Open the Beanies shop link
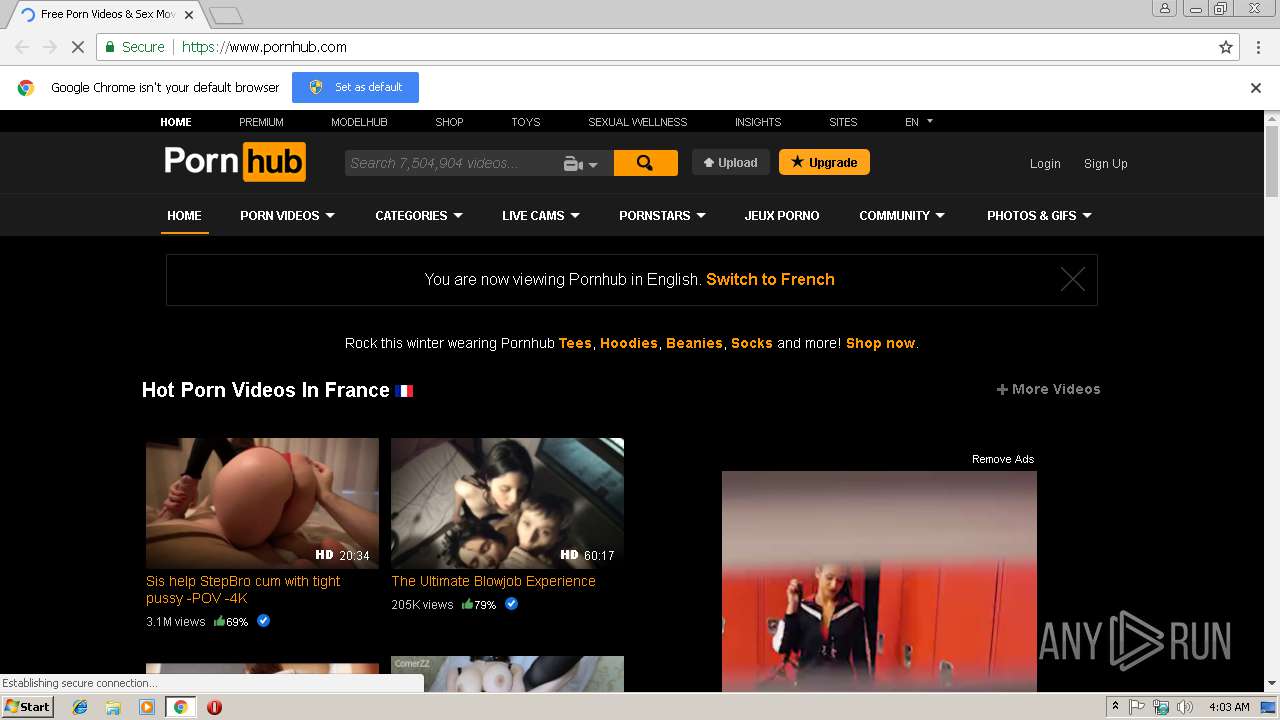The image size is (1280, 720). click(694, 343)
